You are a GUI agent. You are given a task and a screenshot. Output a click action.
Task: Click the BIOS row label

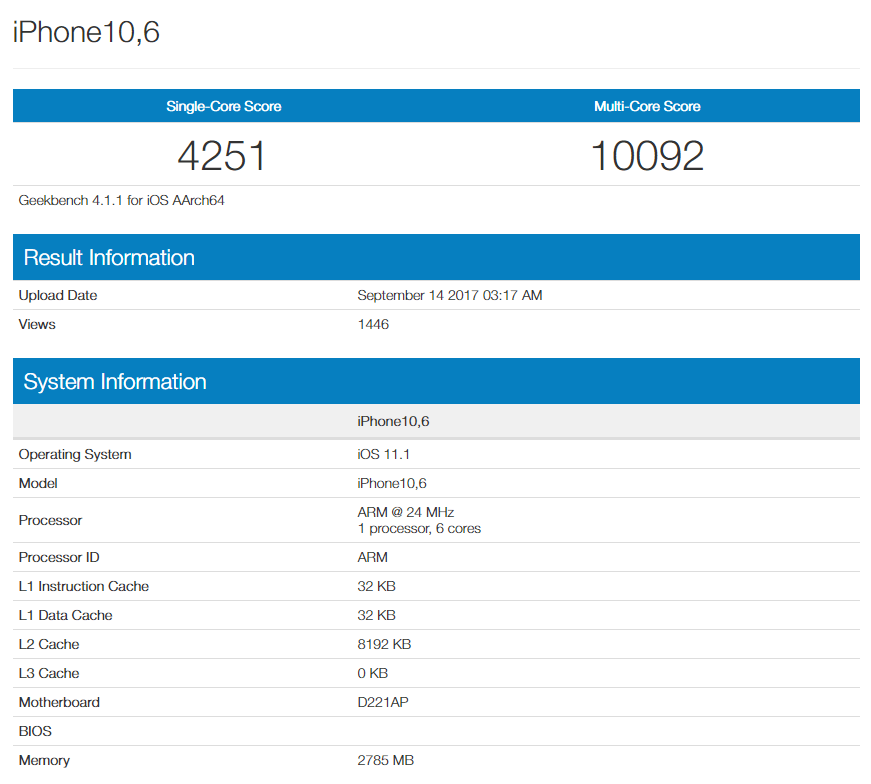coord(36,731)
